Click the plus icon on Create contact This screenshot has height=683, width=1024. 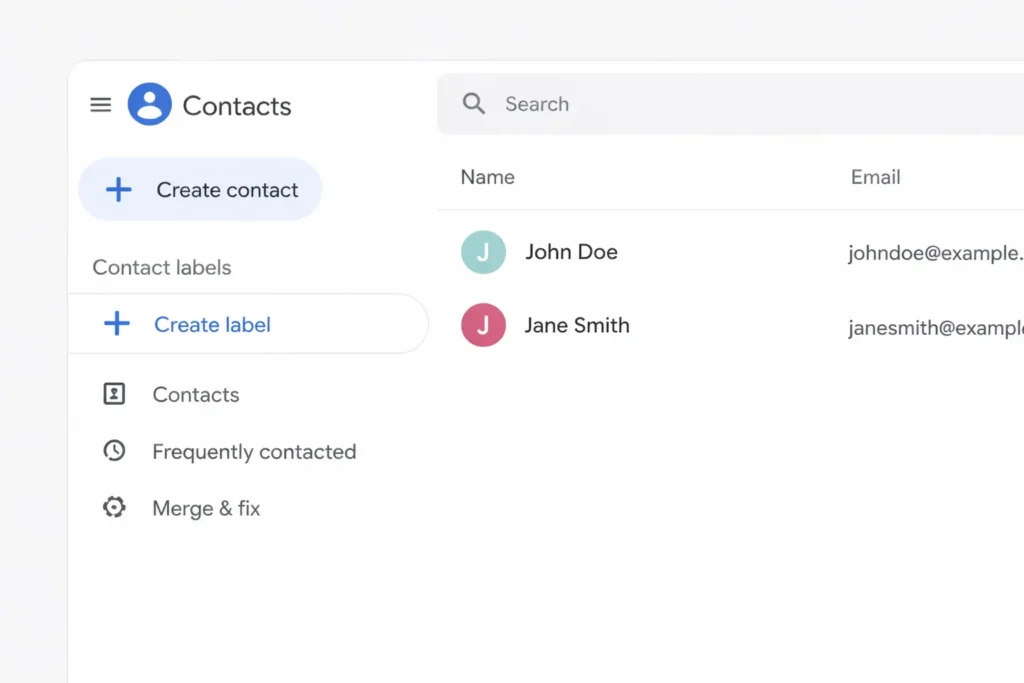[118, 189]
